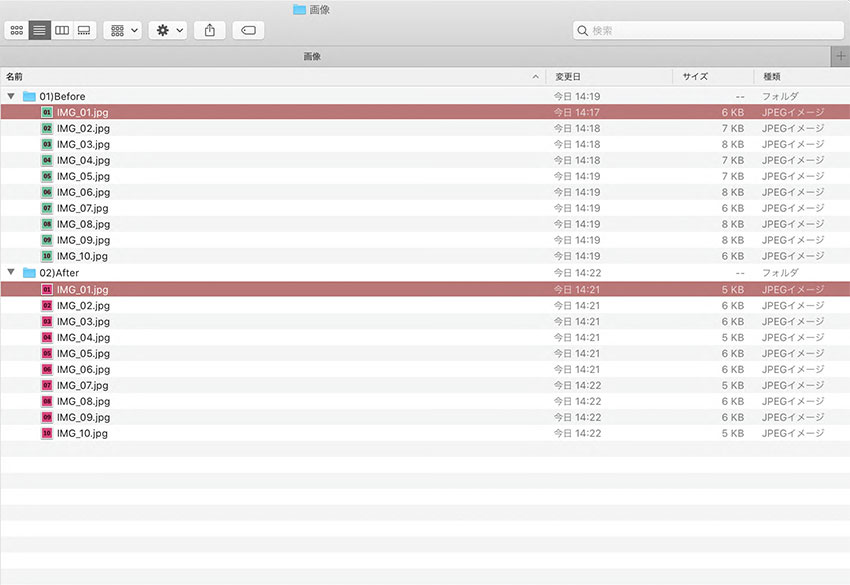Click green 08 icon in Before folder

pyautogui.click(x=47, y=224)
